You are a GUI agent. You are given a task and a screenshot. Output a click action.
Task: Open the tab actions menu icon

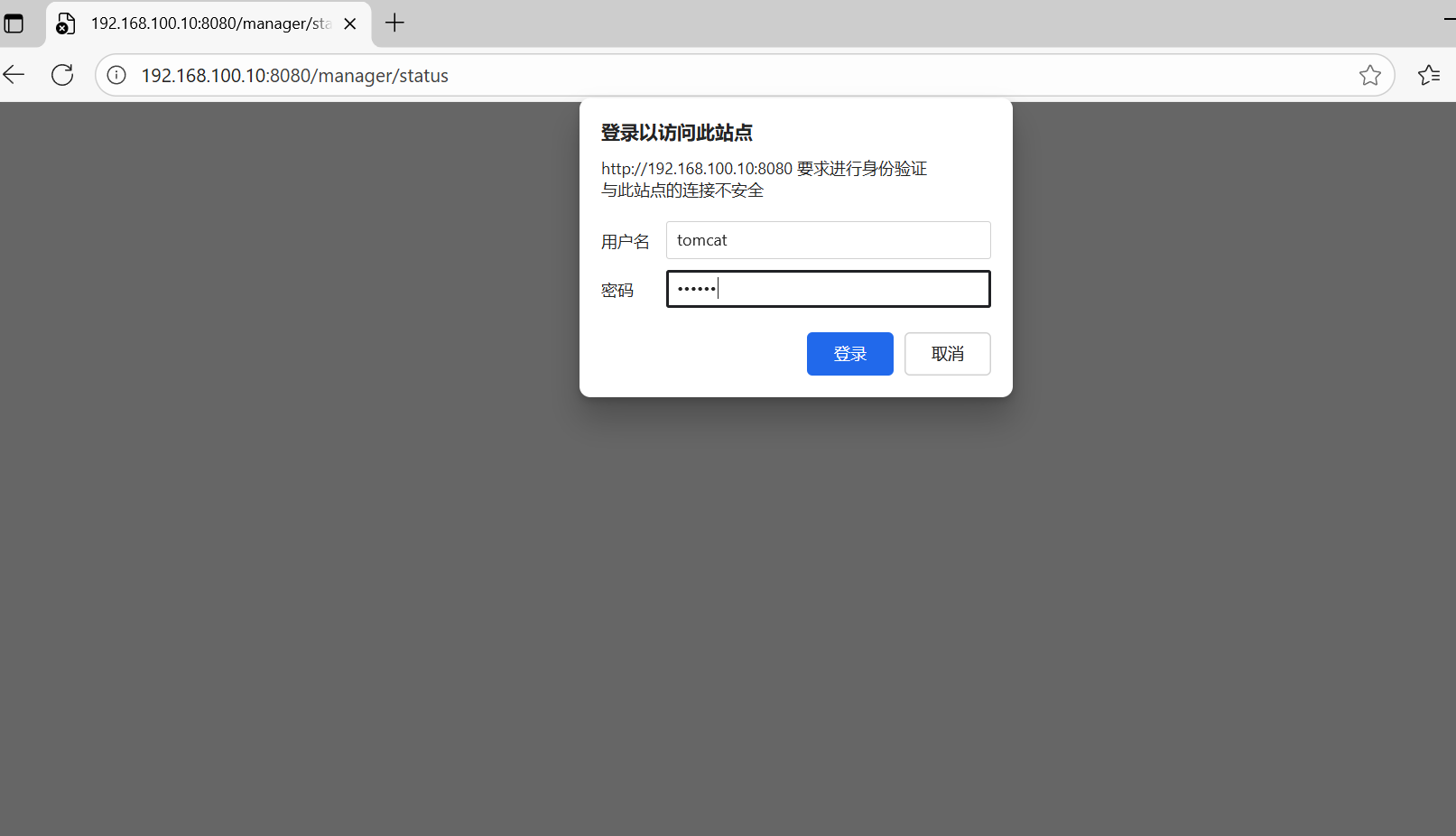click(x=14, y=23)
